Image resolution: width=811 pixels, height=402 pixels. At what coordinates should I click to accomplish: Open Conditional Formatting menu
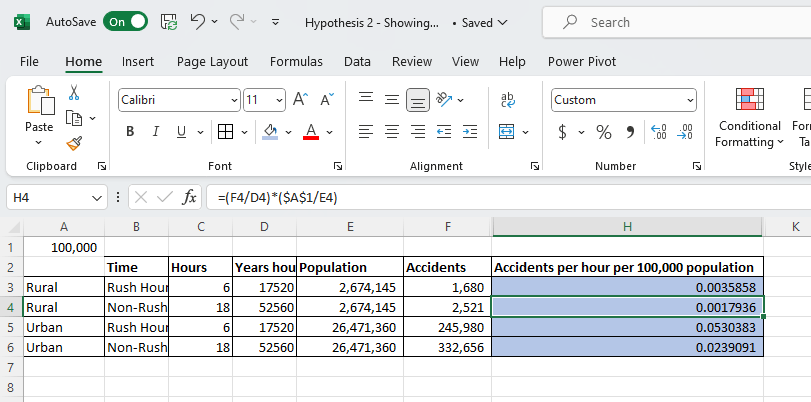(749, 133)
